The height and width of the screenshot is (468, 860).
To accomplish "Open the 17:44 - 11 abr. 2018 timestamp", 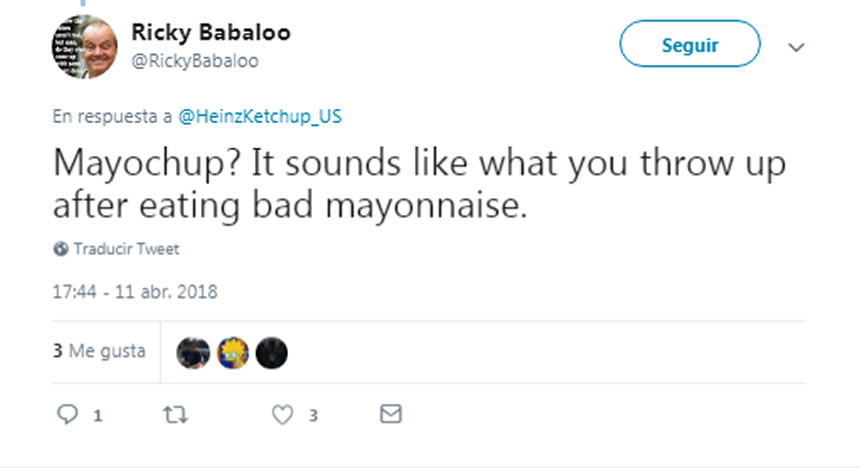I will click(134, 292).
